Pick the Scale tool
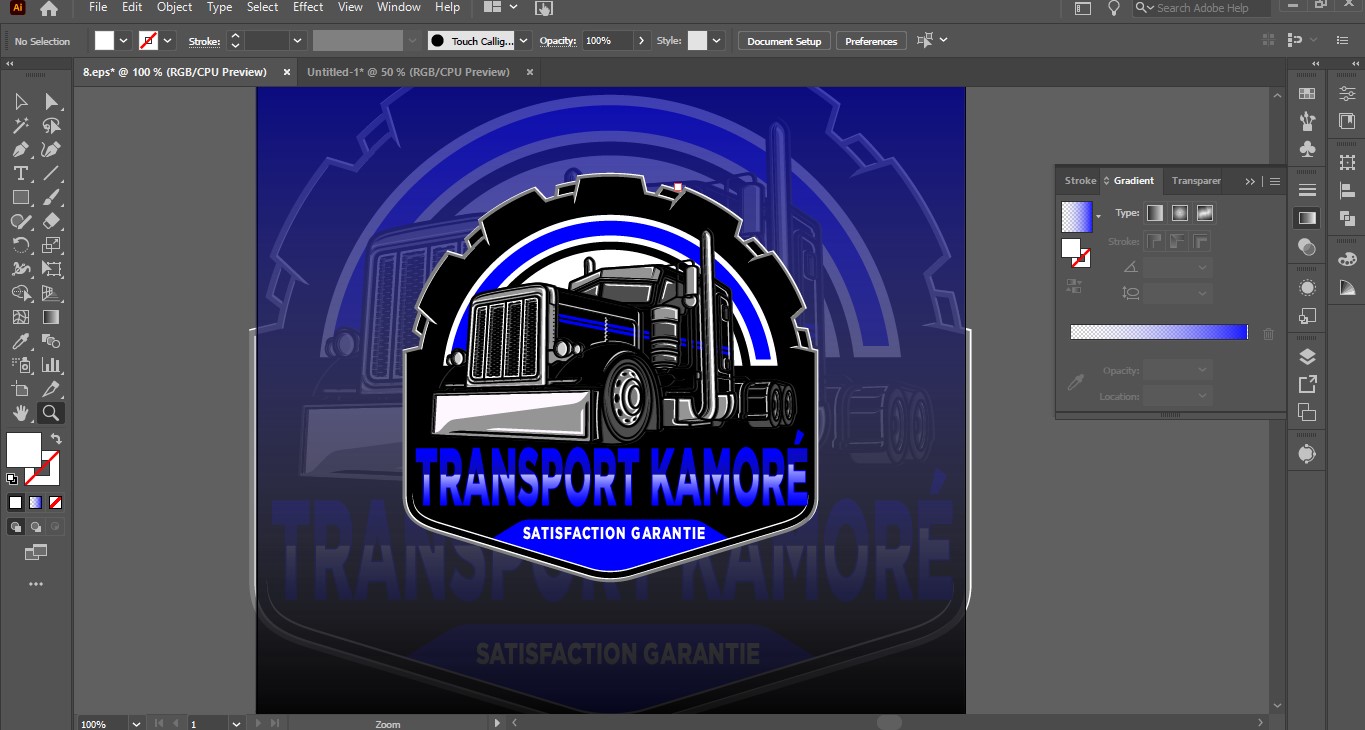This screenshot has height=730, width=1365. (51, 245)
